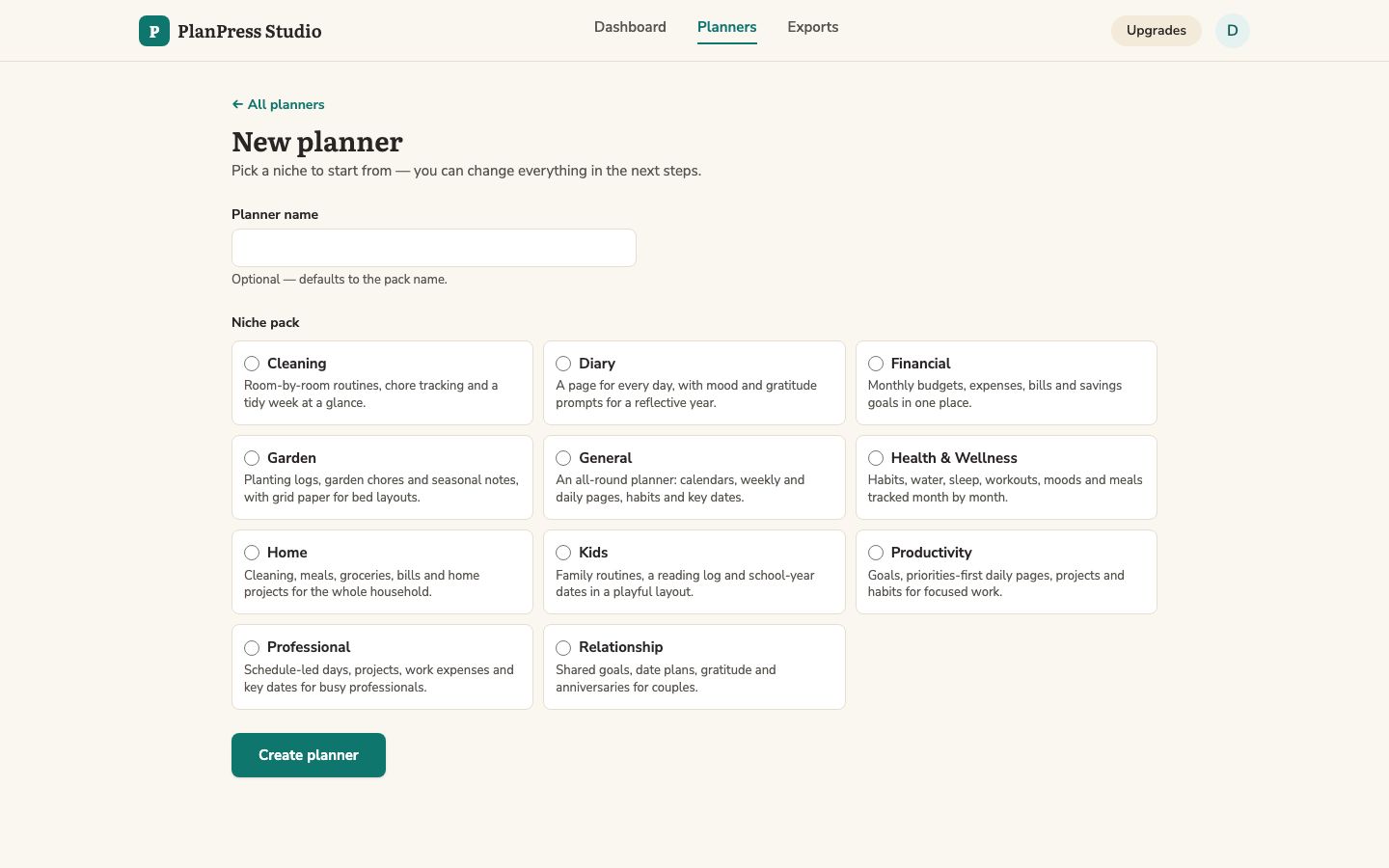The image size is (1389, 868).
Task: Click the General card description text
Action: point(680,488)
